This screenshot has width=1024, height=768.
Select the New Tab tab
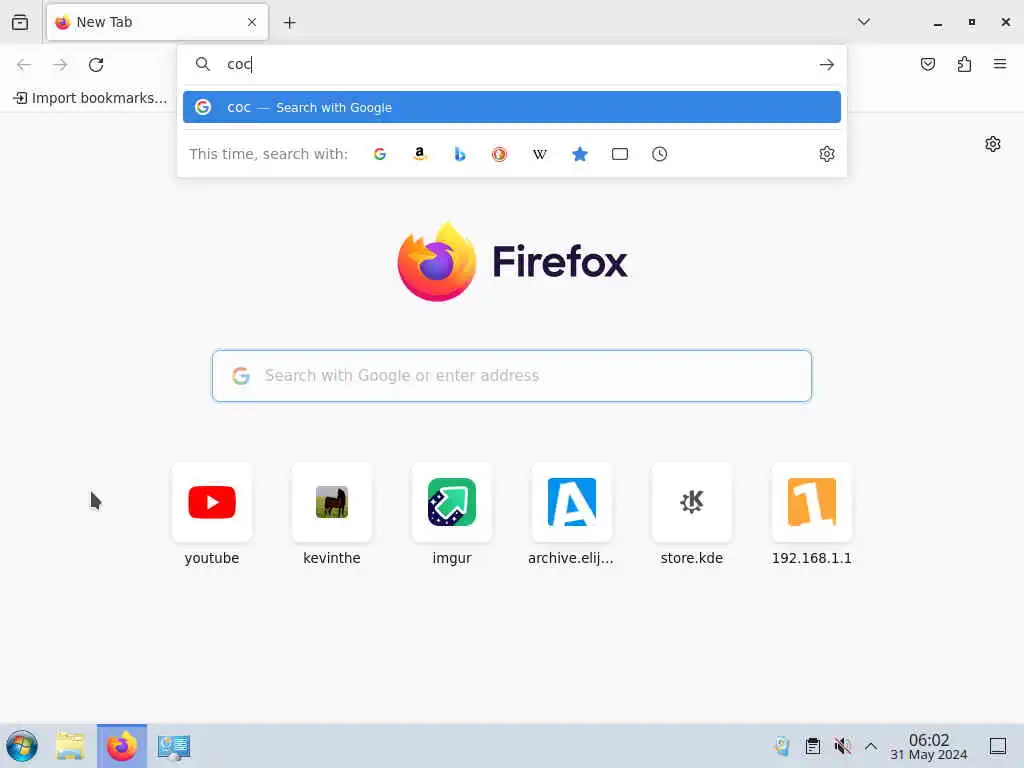pos(157,22)
